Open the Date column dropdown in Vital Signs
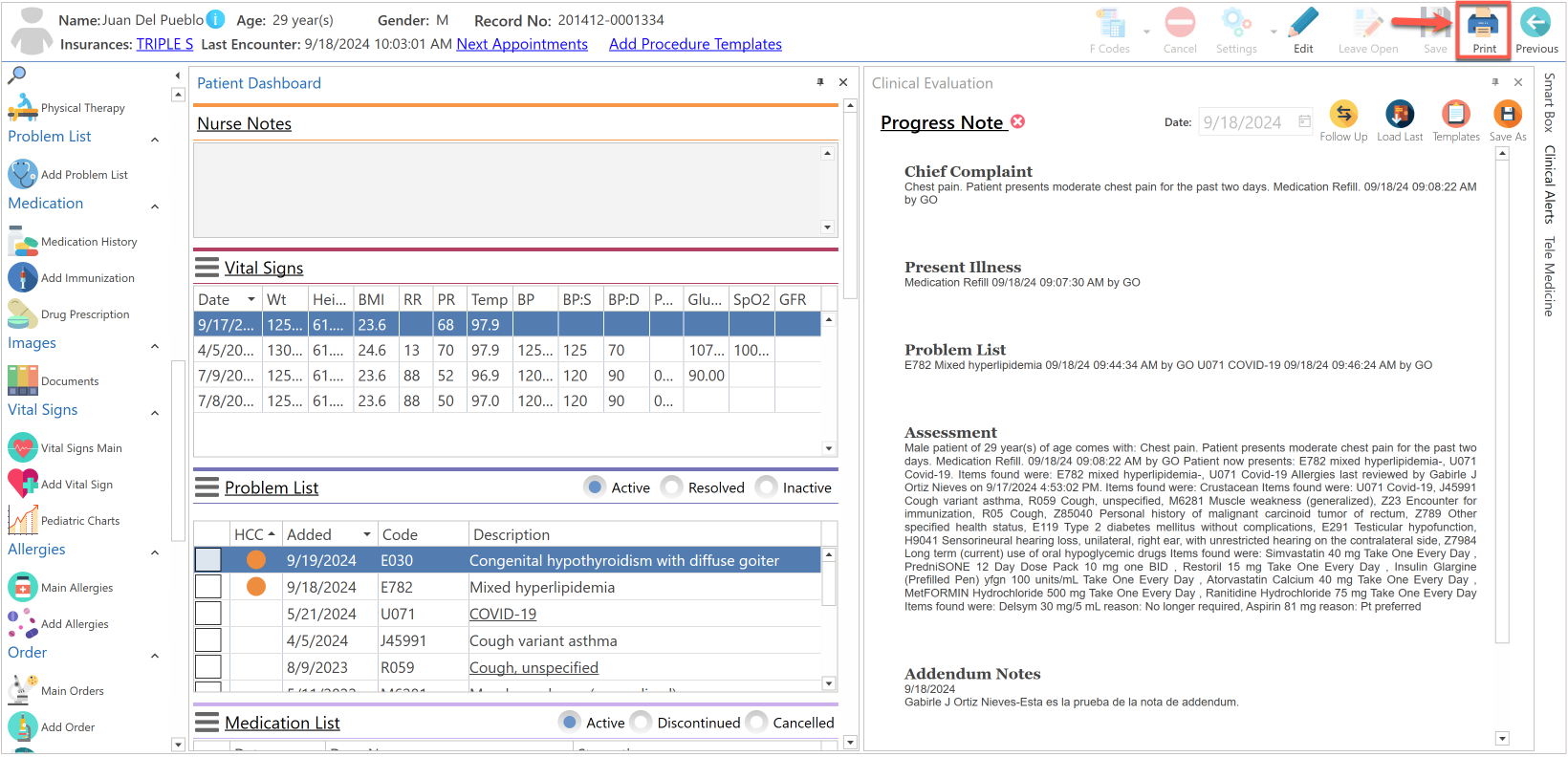The width and height of the screenshot is (1568, 757). click(x=251, y=299)
